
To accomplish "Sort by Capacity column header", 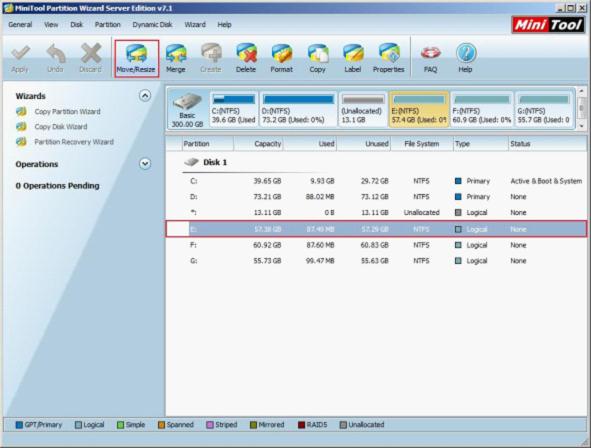I will click(x=258, y=144).
